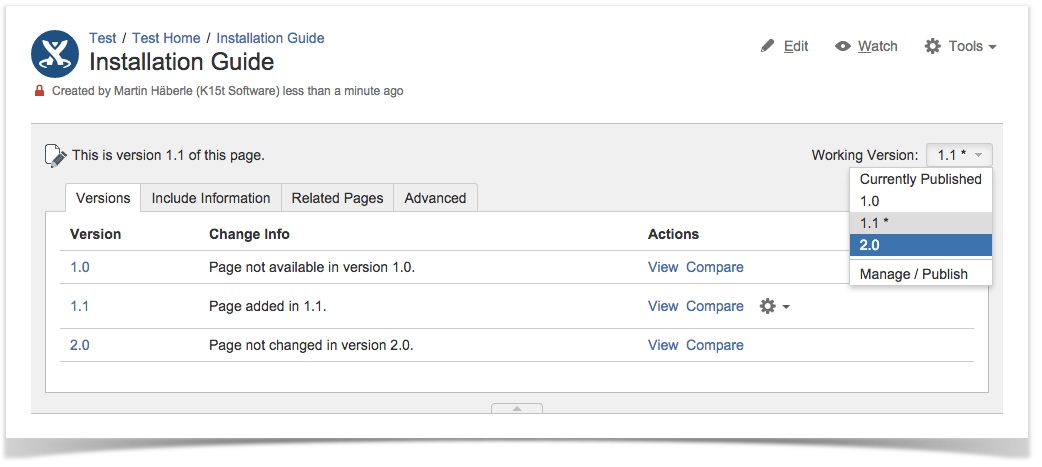Select 2.0 in the Working Version list
The image size is (1042, 467).
920,245
